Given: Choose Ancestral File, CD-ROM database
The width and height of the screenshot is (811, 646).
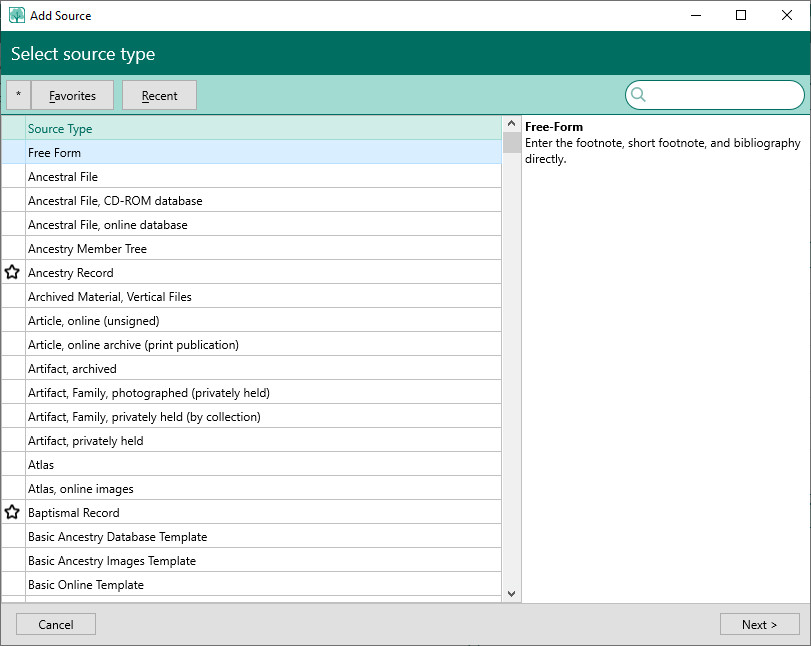Looking at the screenshot, I should tap(115, 200).
